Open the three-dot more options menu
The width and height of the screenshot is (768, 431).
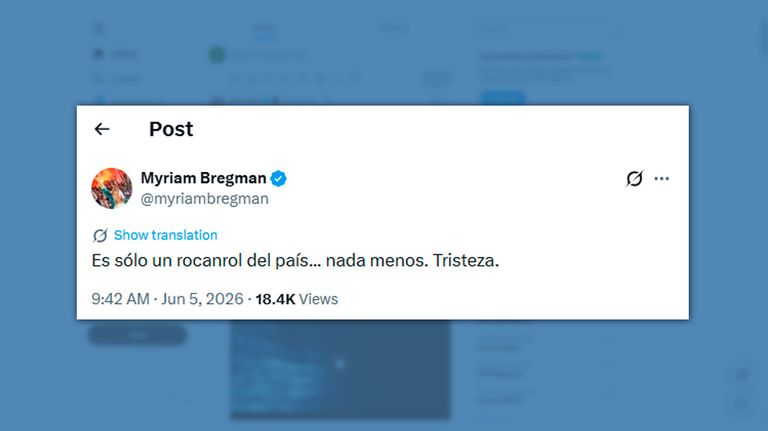coord(661,179)
